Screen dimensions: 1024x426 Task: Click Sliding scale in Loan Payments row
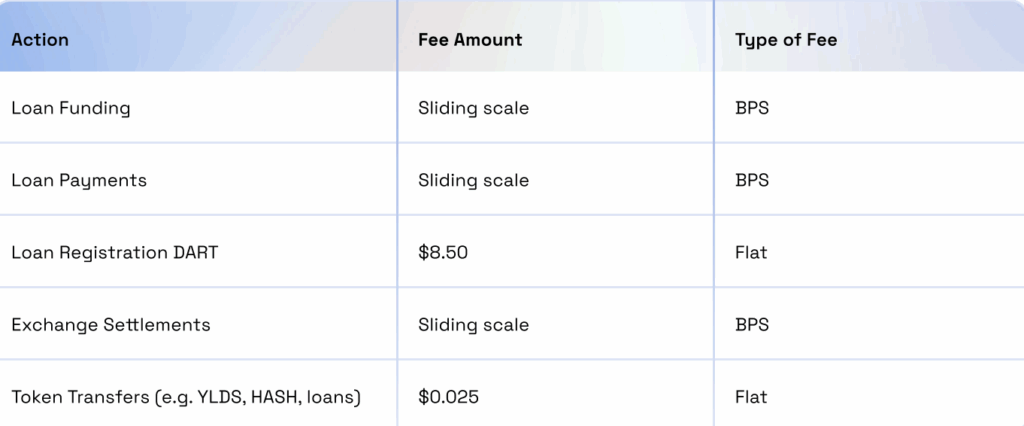[473, 180]
